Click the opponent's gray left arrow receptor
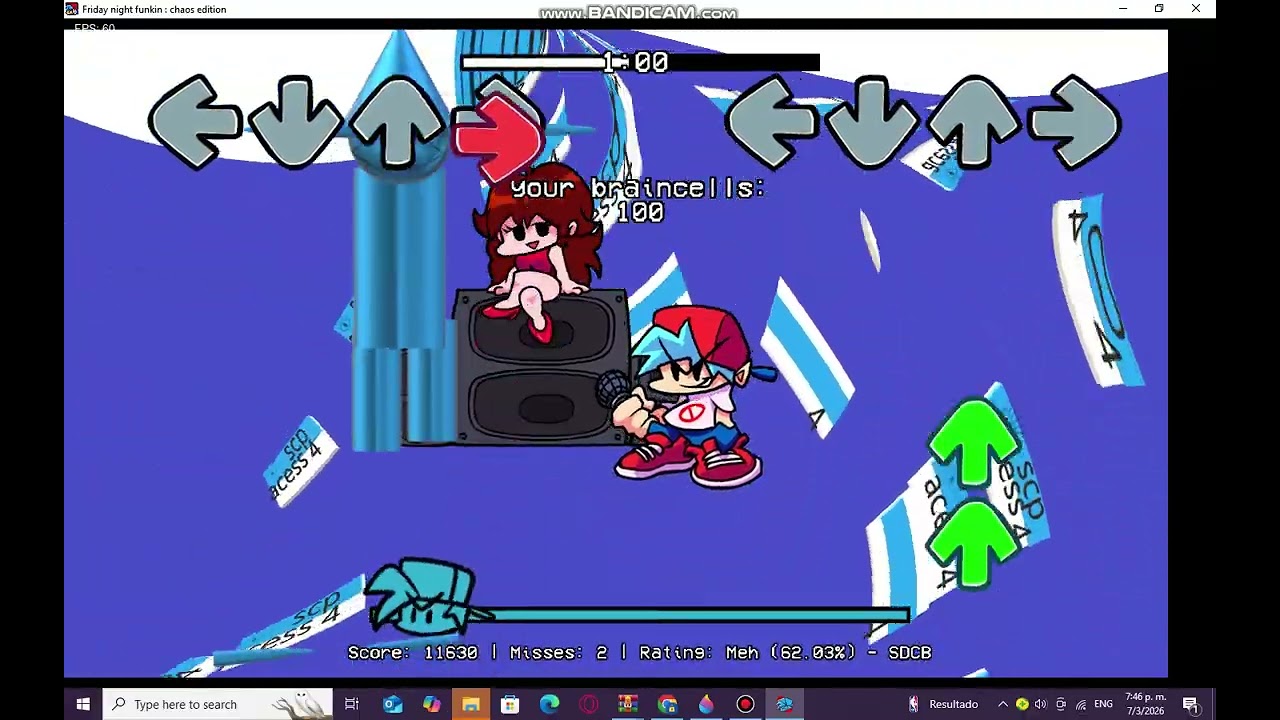Image resolution: width=1280 pixels, height=720 pixels. click(x=194, y=122)
